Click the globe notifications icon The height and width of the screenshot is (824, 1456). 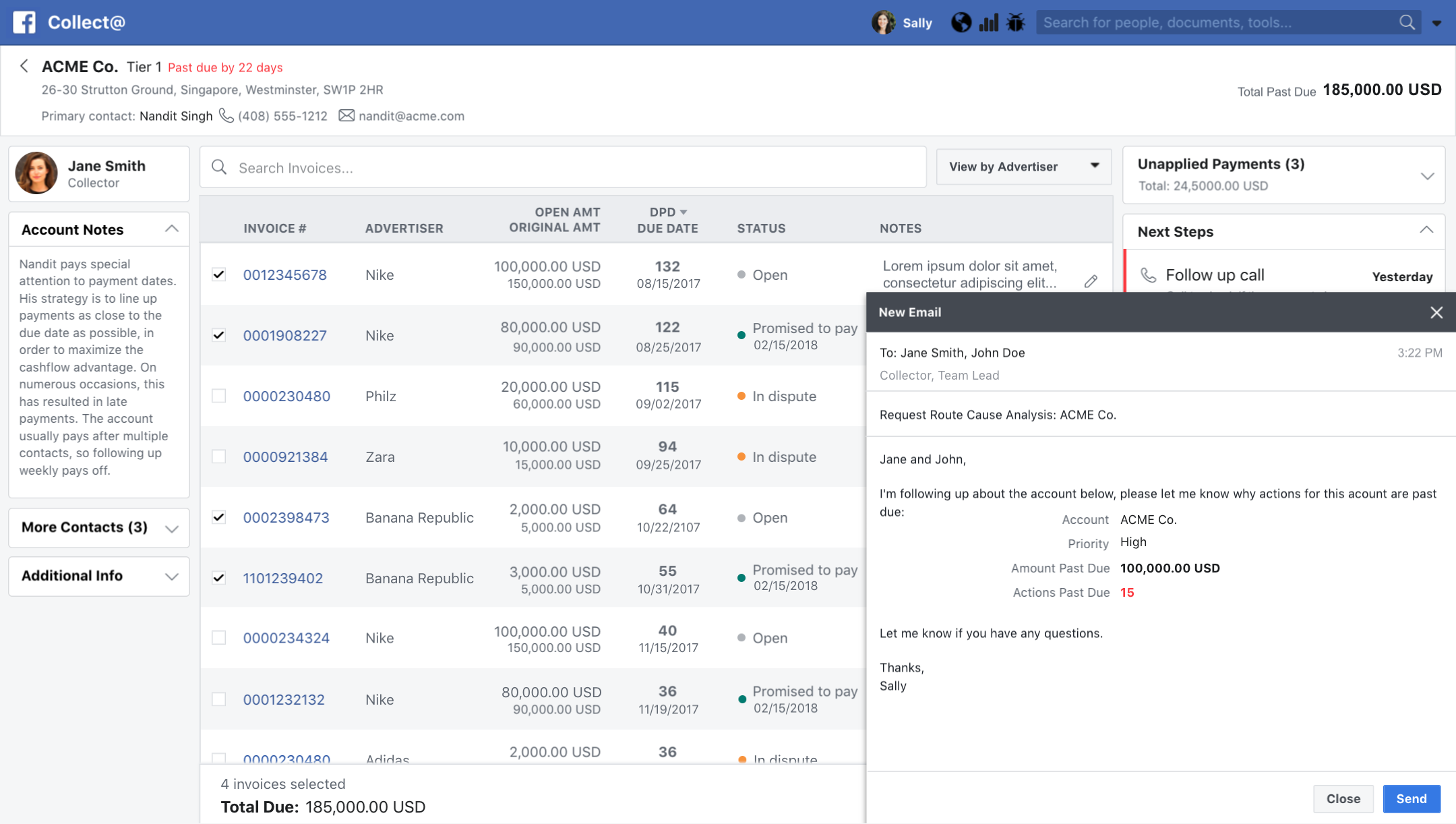tap(961, 23)
